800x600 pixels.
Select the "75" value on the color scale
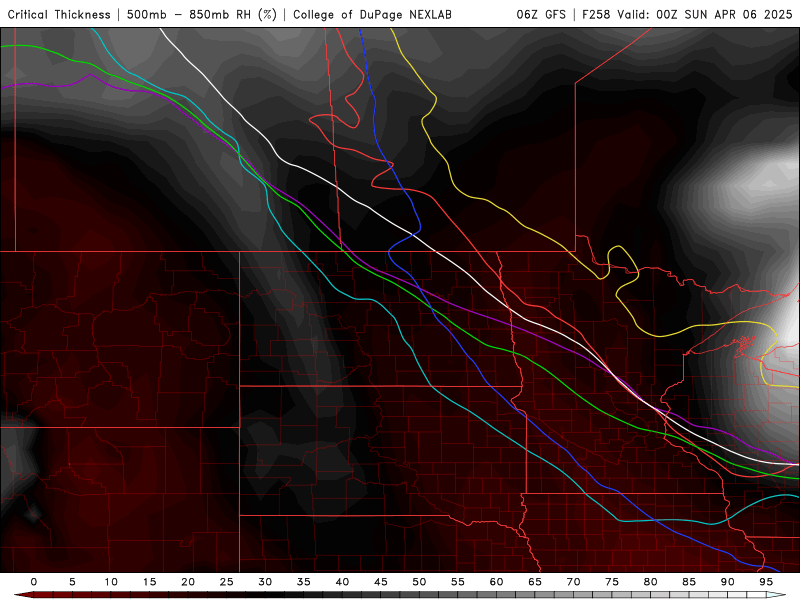pos(612,582)
